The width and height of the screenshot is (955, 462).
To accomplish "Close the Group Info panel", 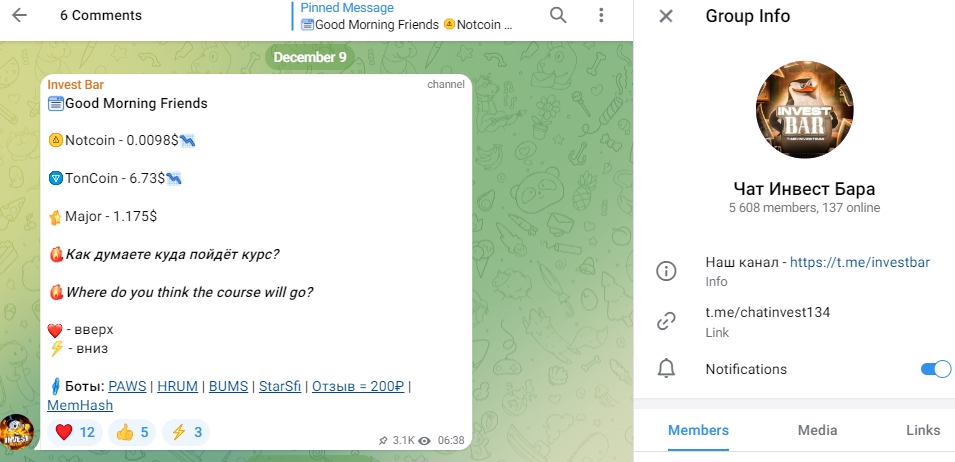I will click(666, 16).
